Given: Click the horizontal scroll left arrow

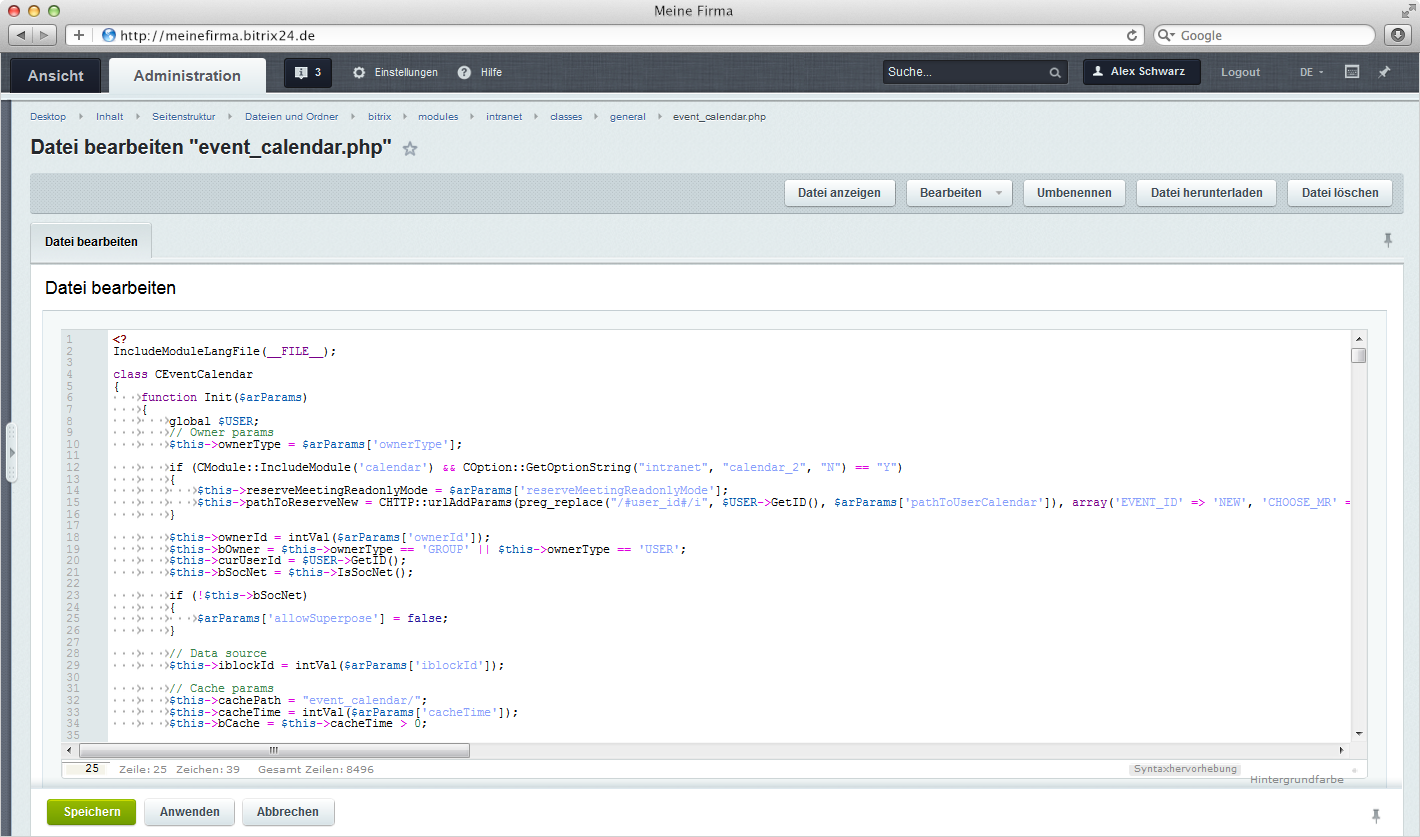Looking at the screenshot, I should pos(69,750).
